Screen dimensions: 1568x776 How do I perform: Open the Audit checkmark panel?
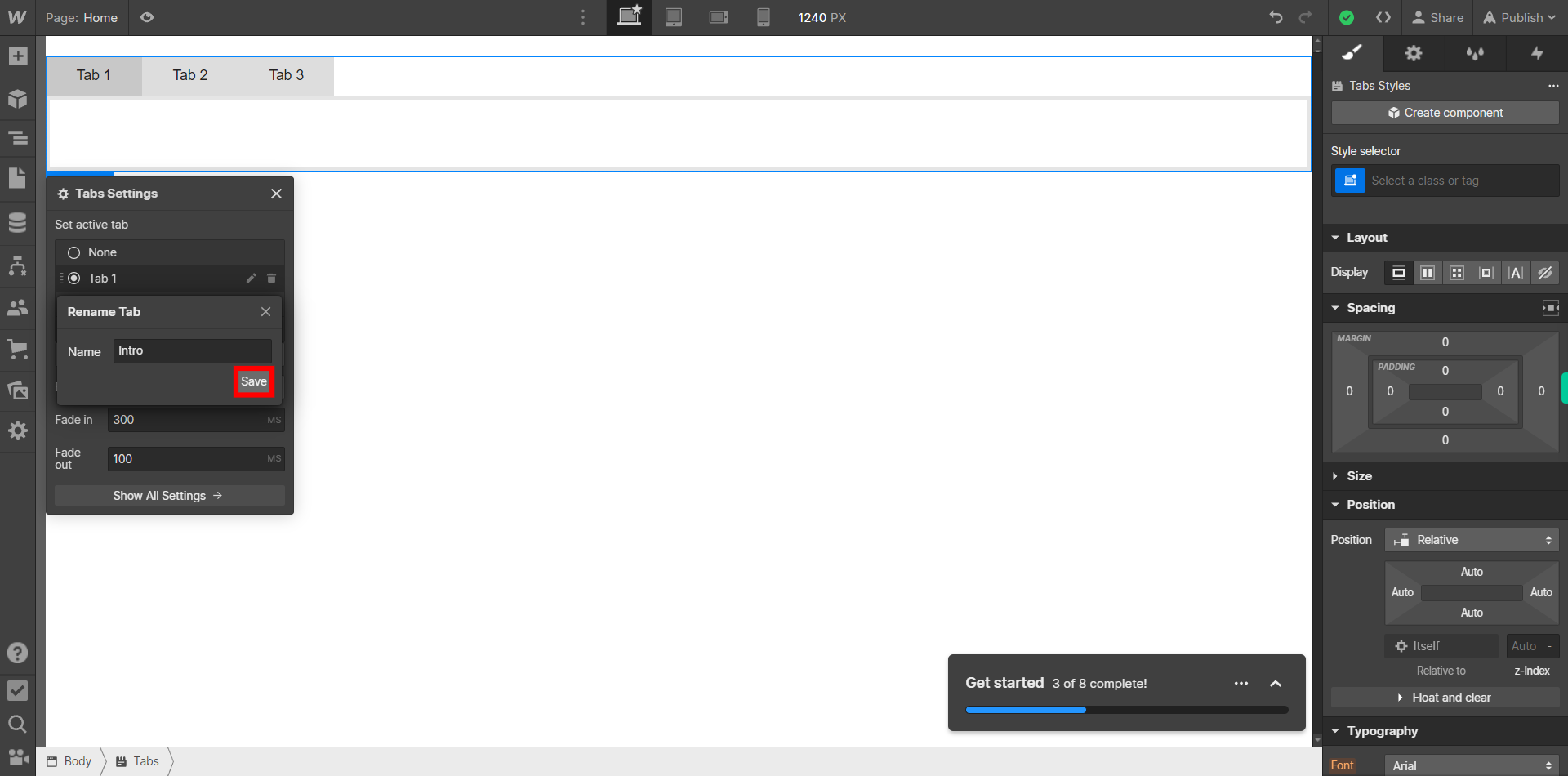click(17, 690)
